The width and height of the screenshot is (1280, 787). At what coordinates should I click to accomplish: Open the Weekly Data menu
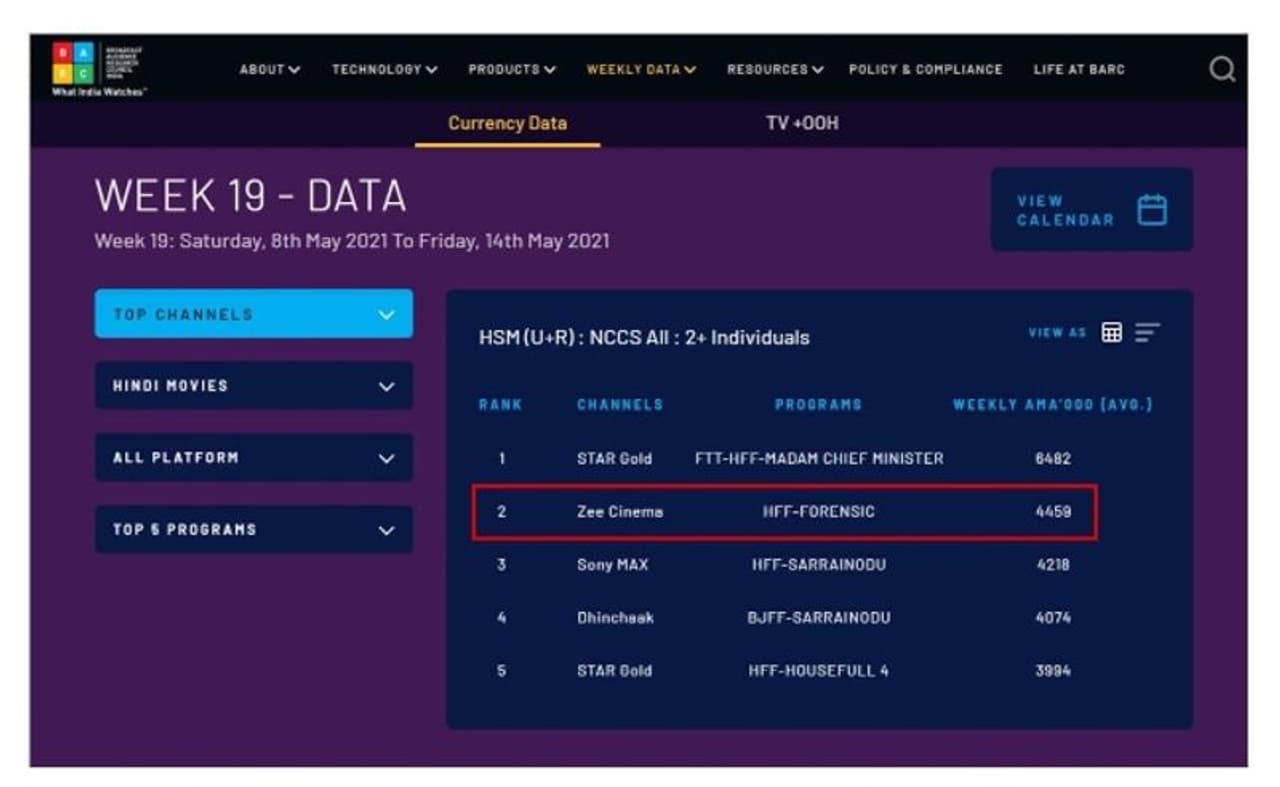(641, 70)
